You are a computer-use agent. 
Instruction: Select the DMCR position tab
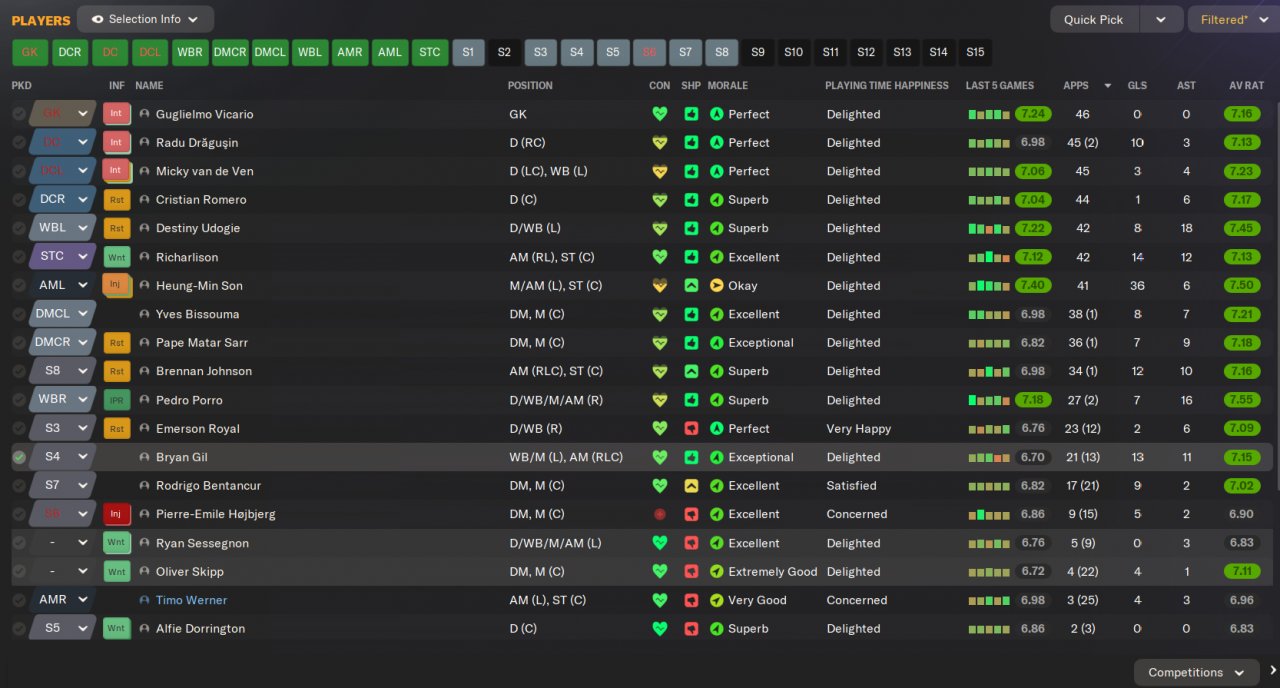click(x=230, y=53)
